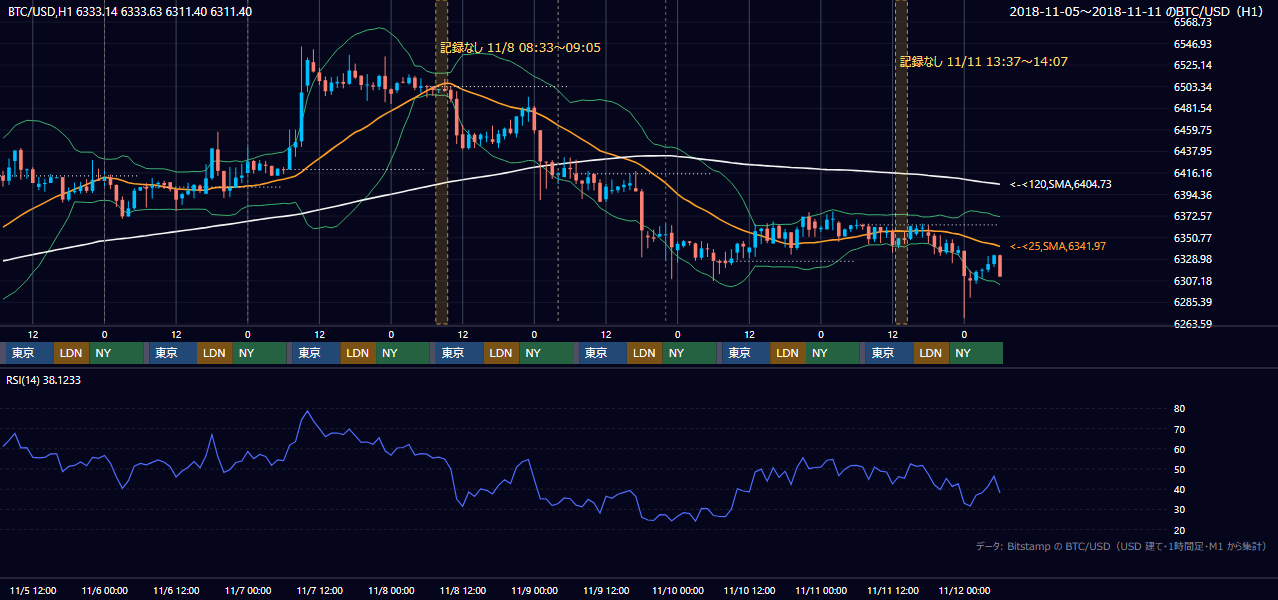
Task: Click price axis value 6459.75
Action: tap(1193, 130)
